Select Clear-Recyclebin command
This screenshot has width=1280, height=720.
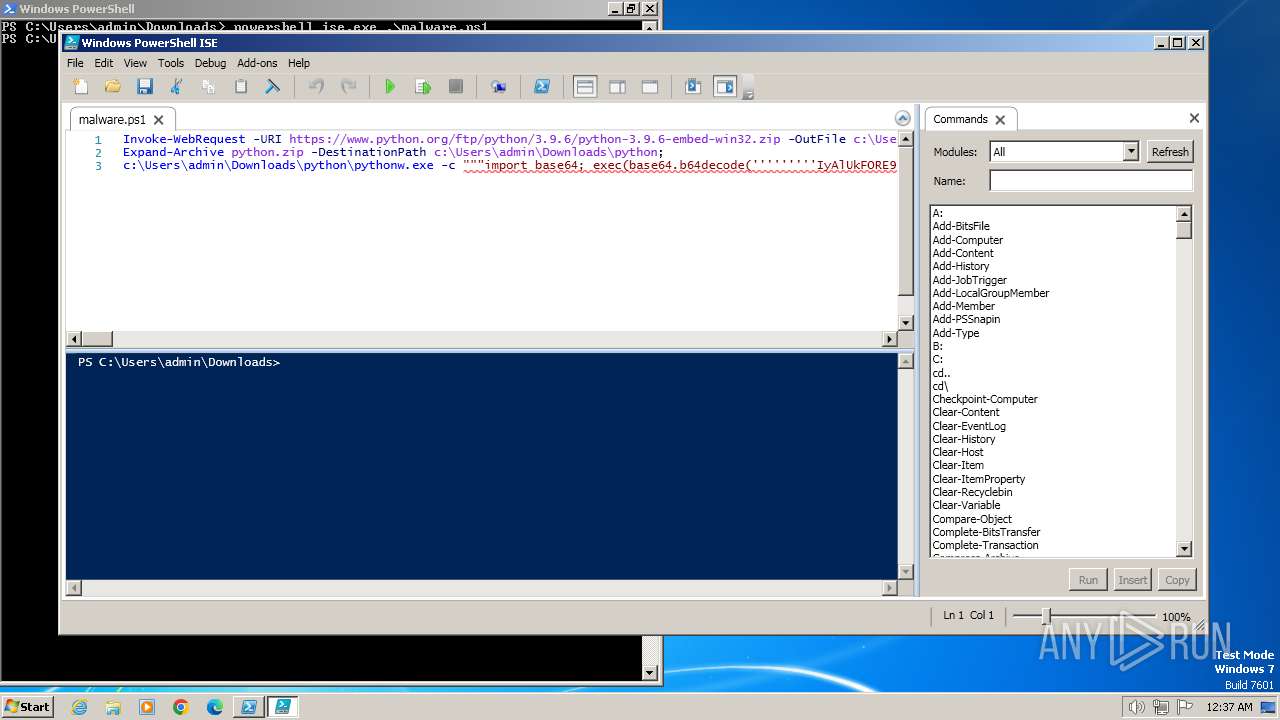click(972, 492)
